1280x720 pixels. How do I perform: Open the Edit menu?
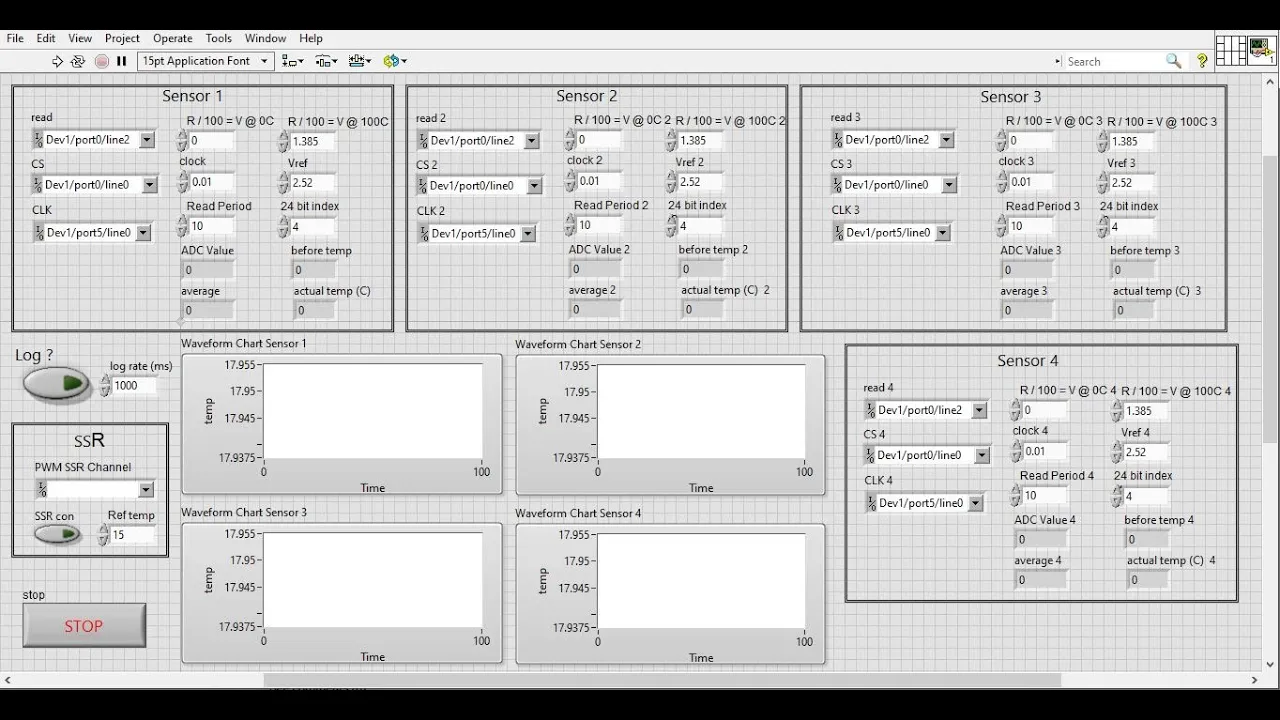tap(46, 38)
